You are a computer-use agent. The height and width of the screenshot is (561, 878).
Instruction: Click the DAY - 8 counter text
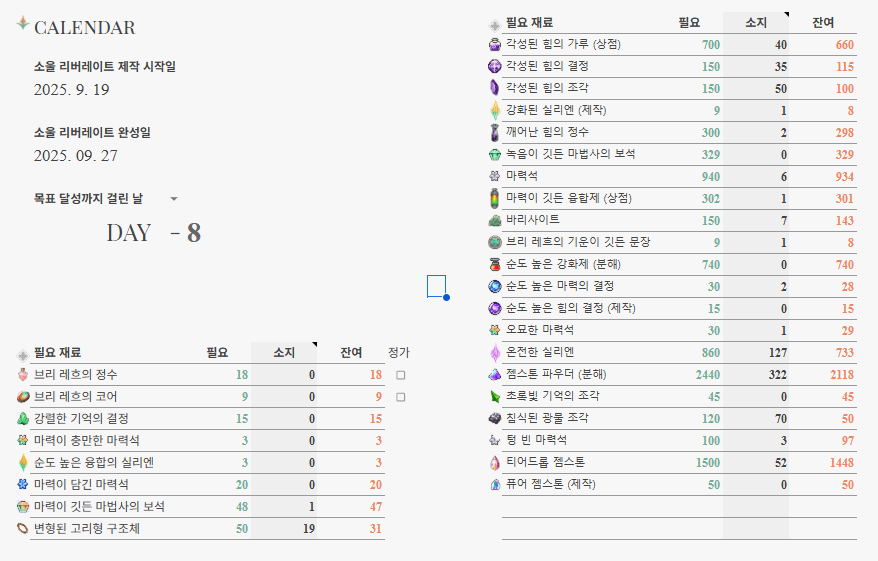[x=154, y=233]
